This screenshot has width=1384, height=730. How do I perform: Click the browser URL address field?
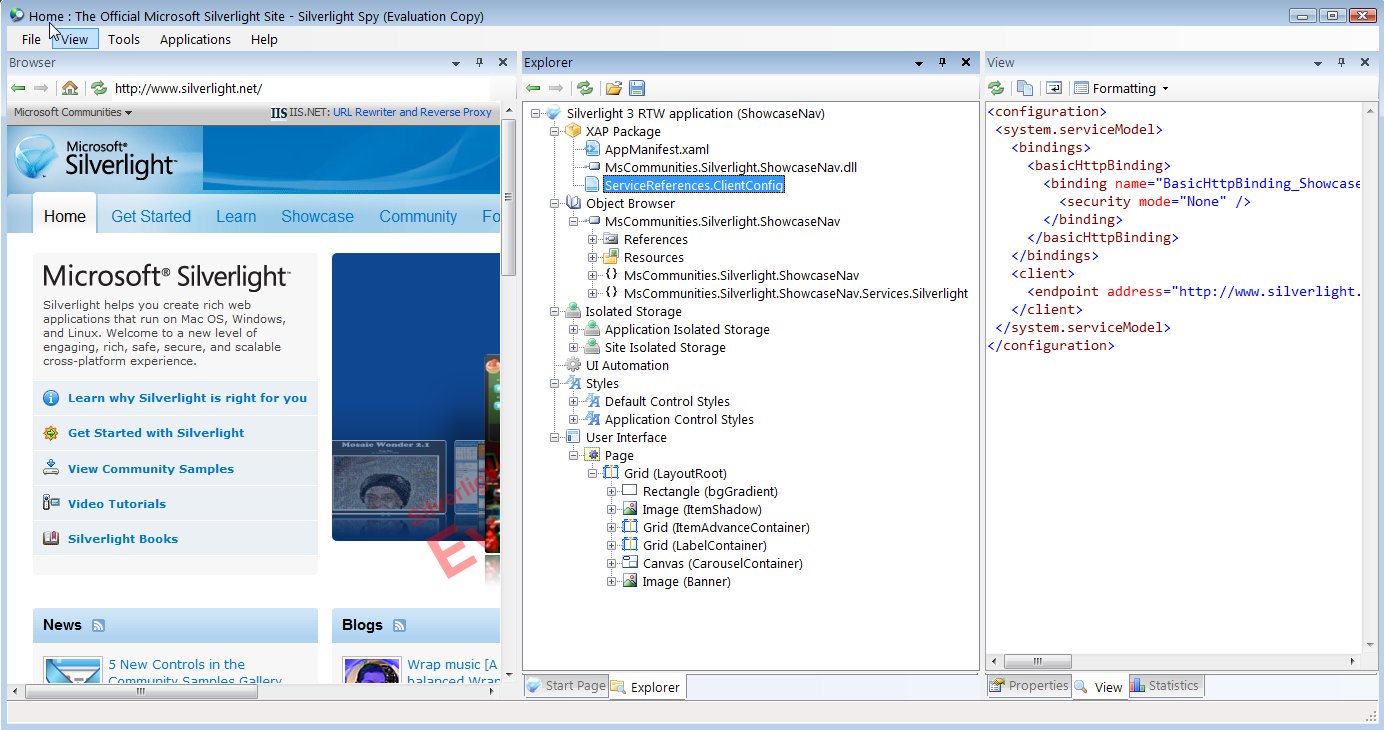click(305, 88)
